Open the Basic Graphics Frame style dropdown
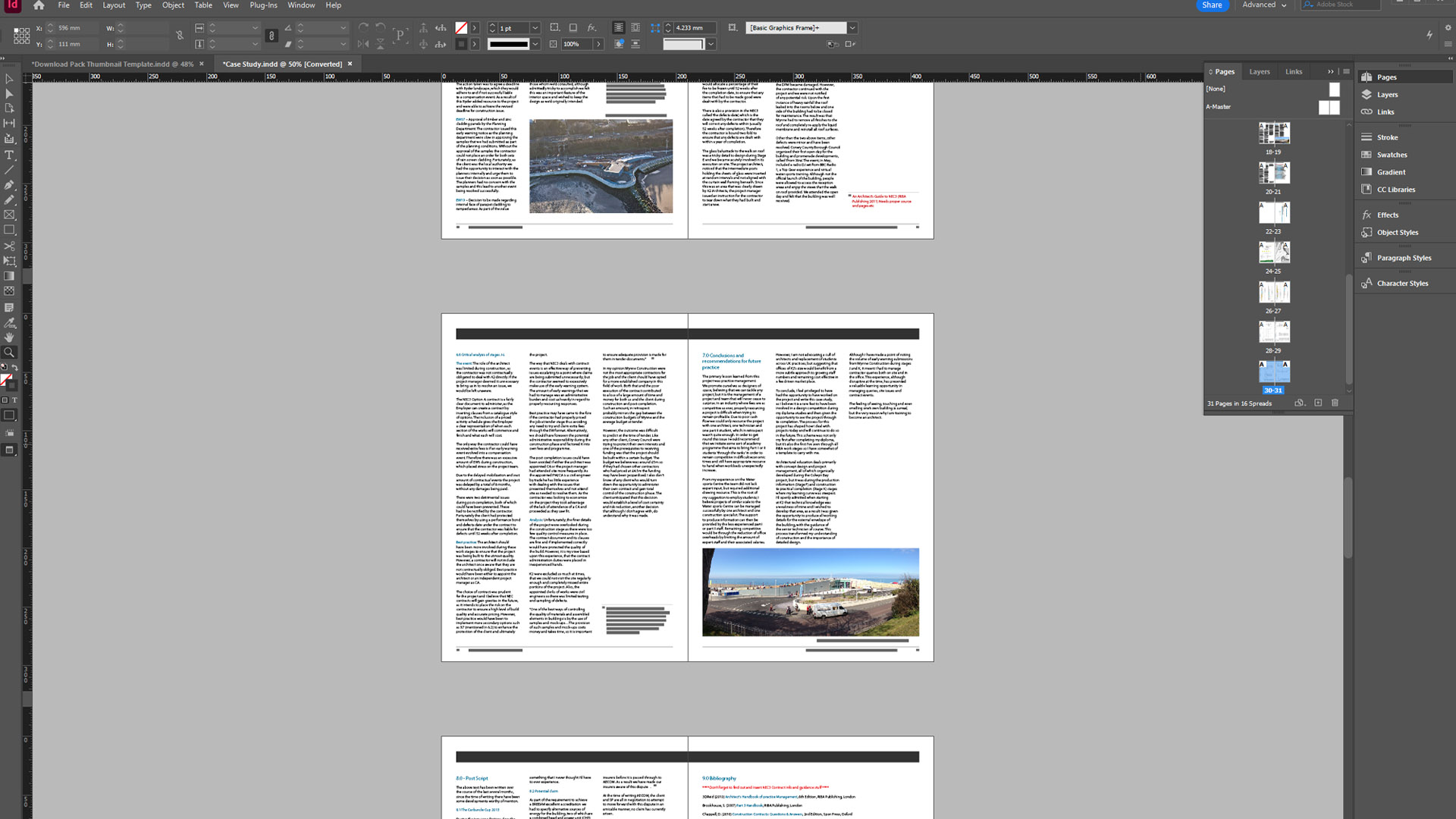 pyautogui.click(x=852, y=27)
